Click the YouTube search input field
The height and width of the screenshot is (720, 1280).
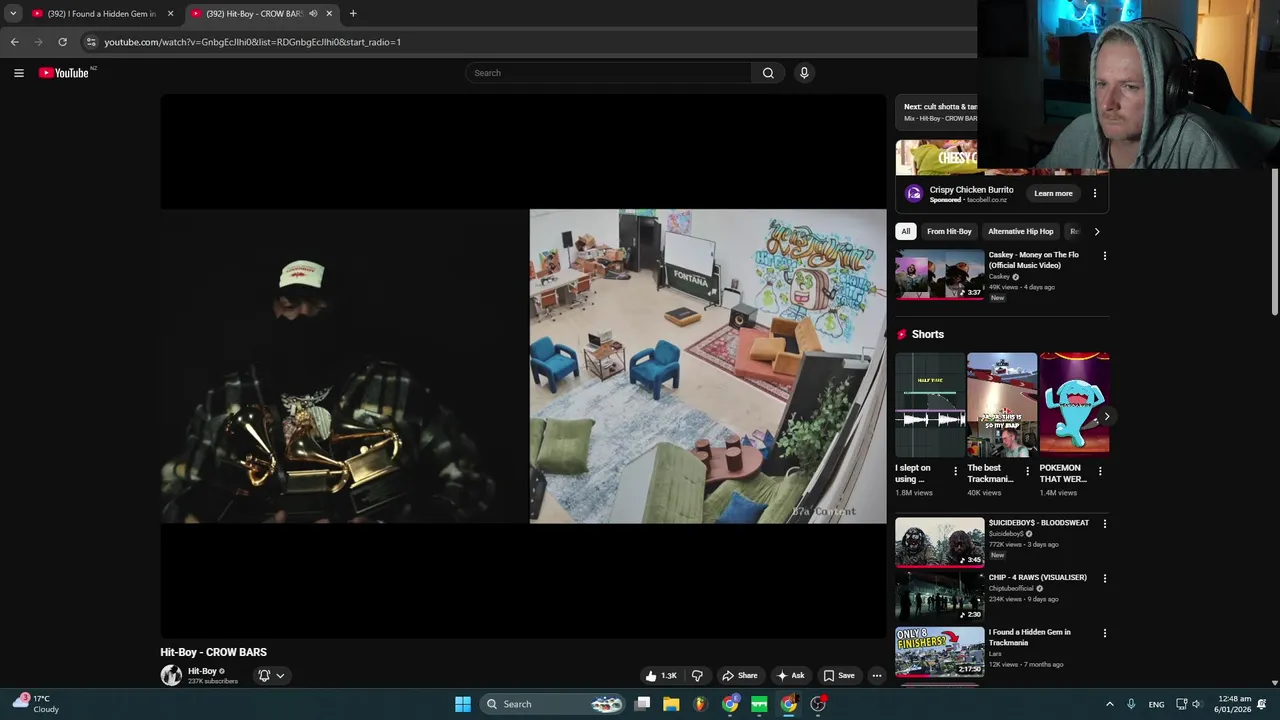[x=608, y=73]
